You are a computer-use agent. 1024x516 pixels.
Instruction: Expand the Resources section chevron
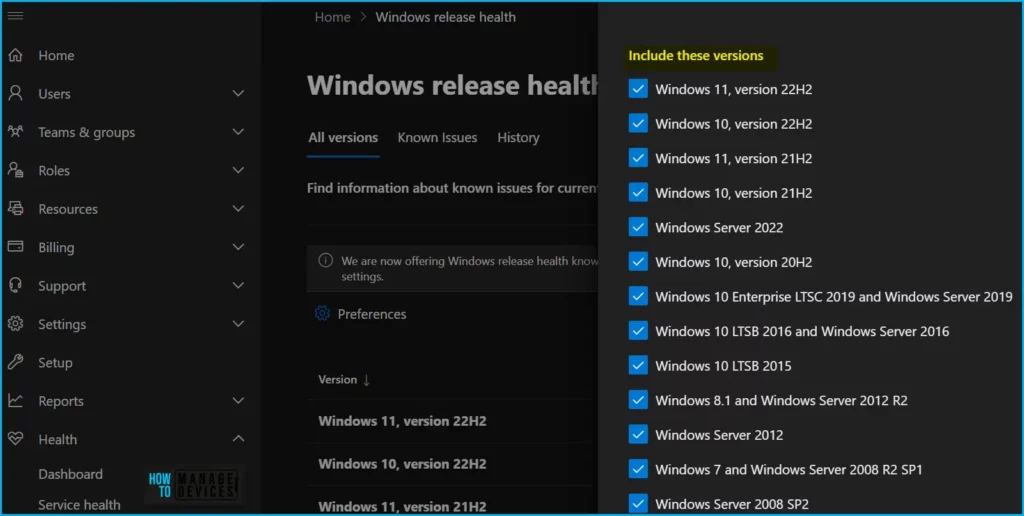(238, 209)
